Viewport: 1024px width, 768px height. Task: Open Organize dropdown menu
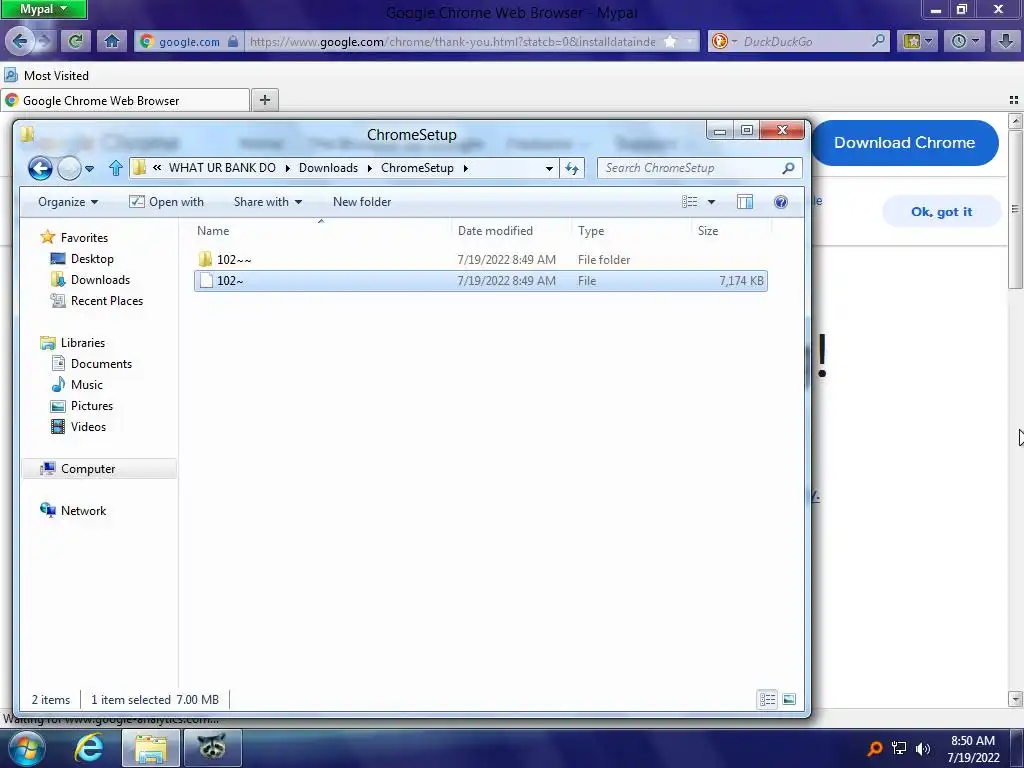(x=68, y=202)
